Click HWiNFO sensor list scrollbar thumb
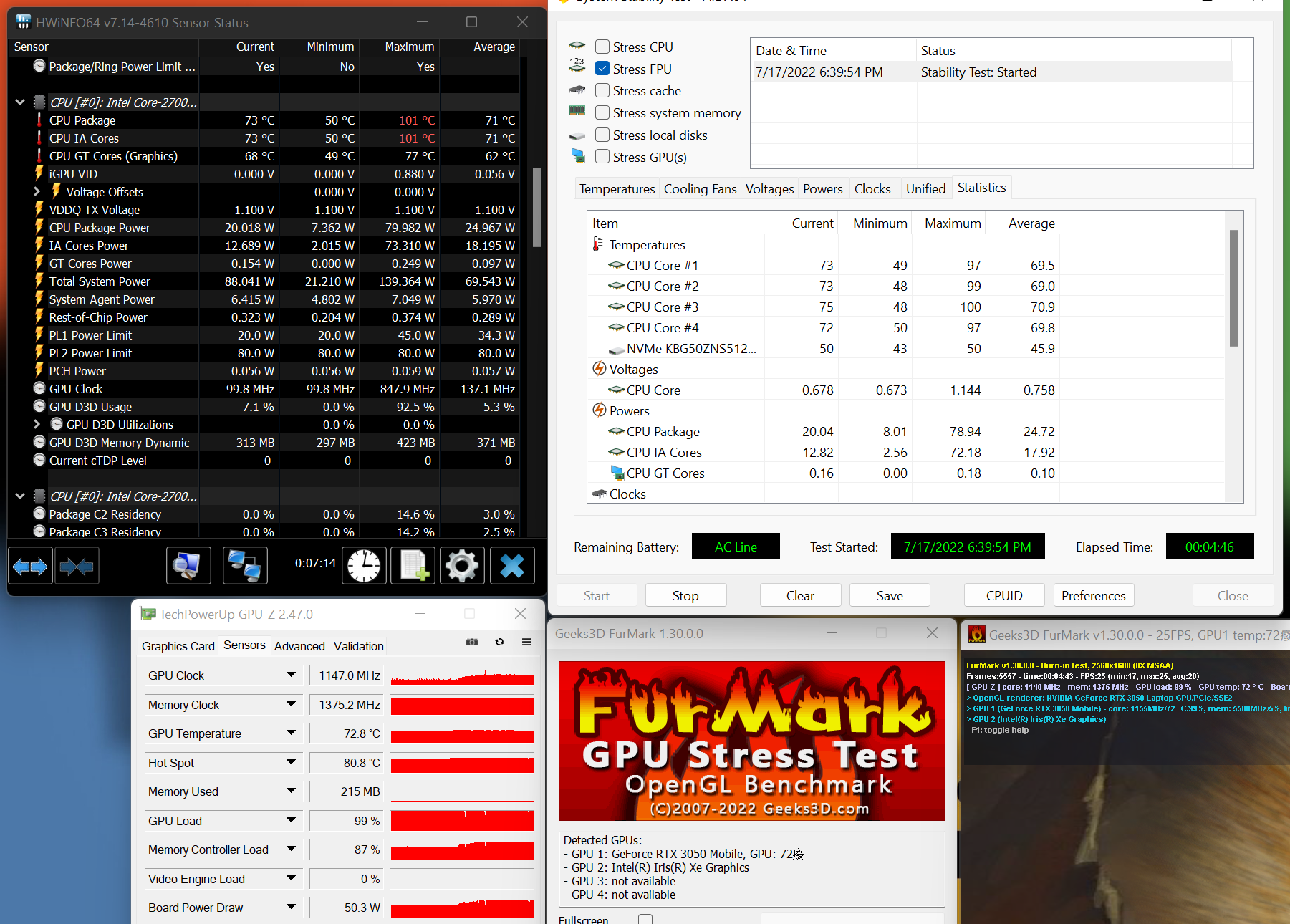Viewport: 1290px width, 924px height. (536, 207)
